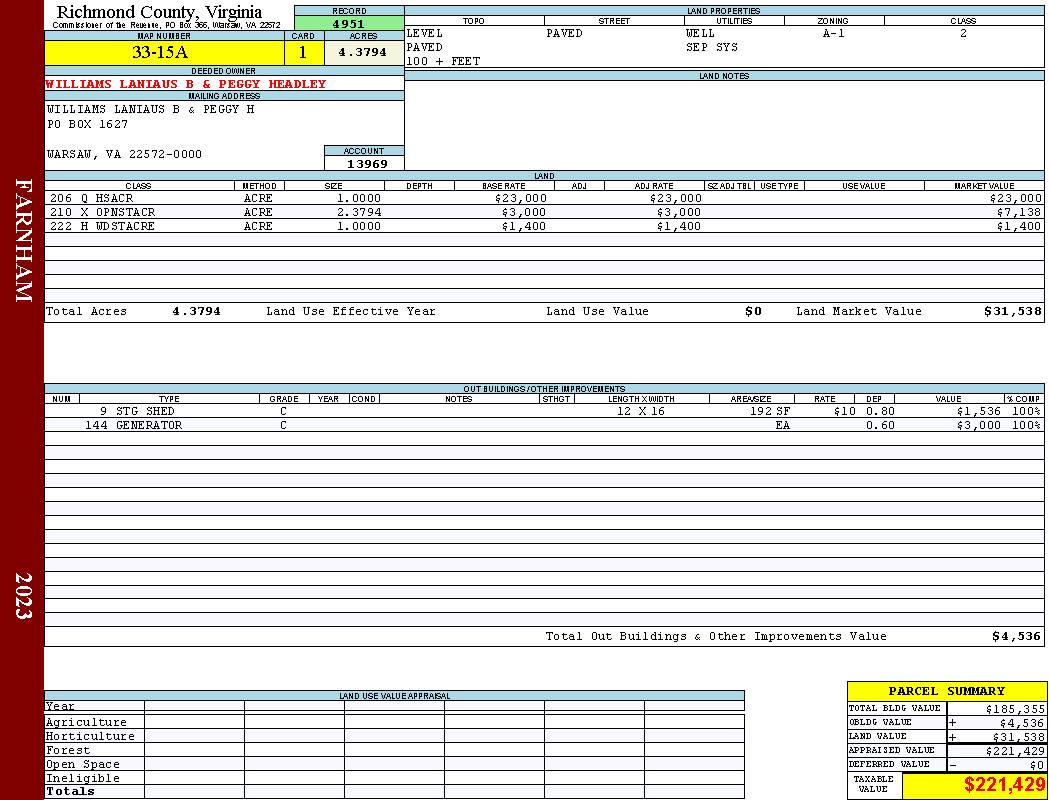Click the $1,536 shed value
The height and width of the screenshot is (800, 1050).
(x=978, y=411)
